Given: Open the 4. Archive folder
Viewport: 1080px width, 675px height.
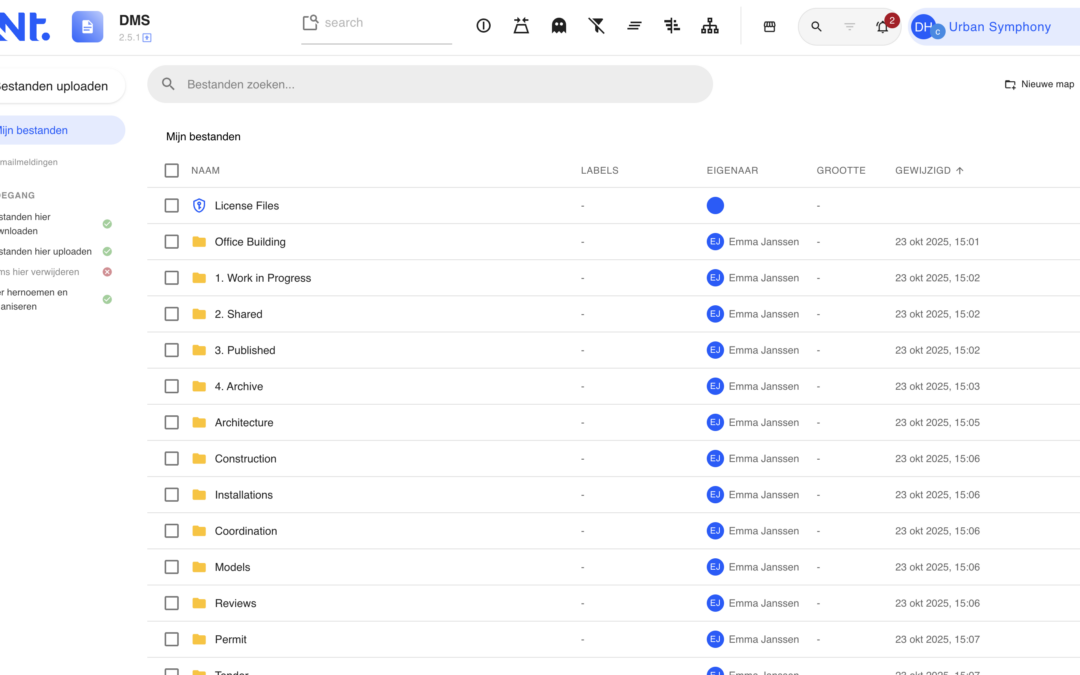Looking at the screenshot, I should pyautogui.click(x=238, y=386).
